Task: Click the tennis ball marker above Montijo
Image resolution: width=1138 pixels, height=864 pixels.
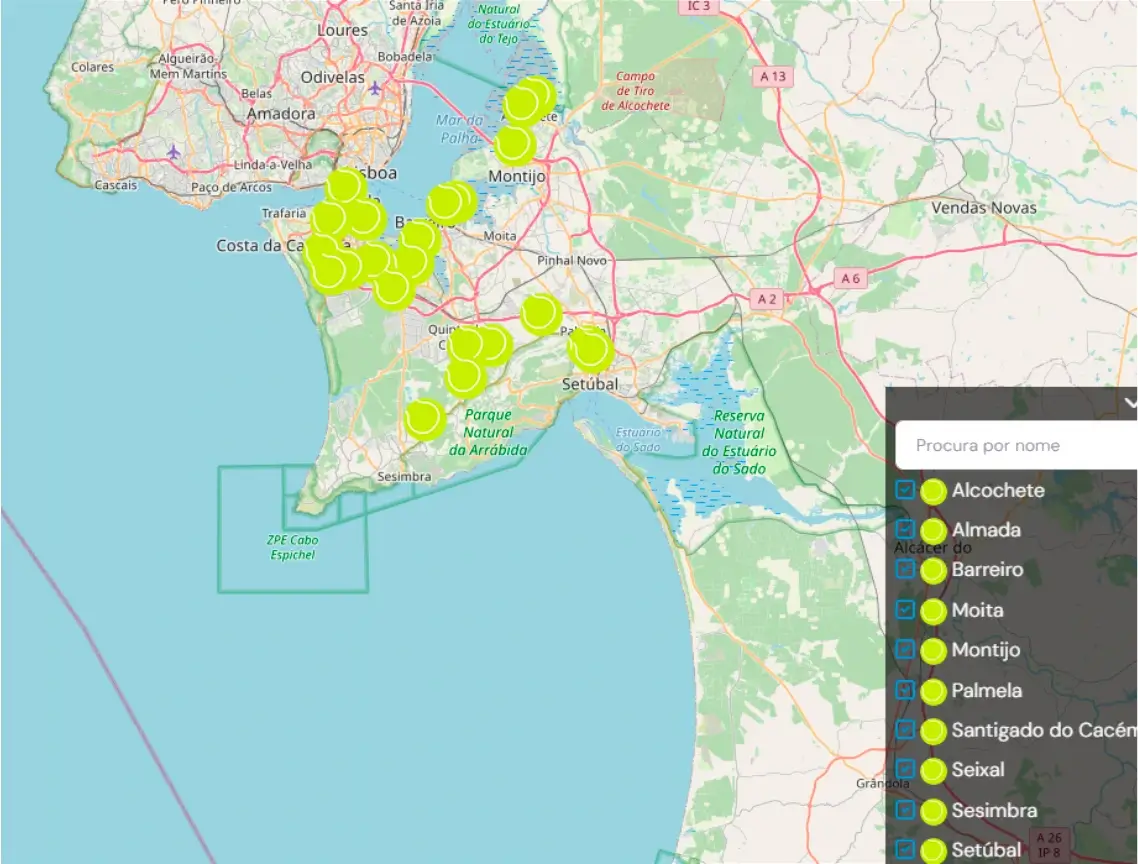Action: point(514,145)
